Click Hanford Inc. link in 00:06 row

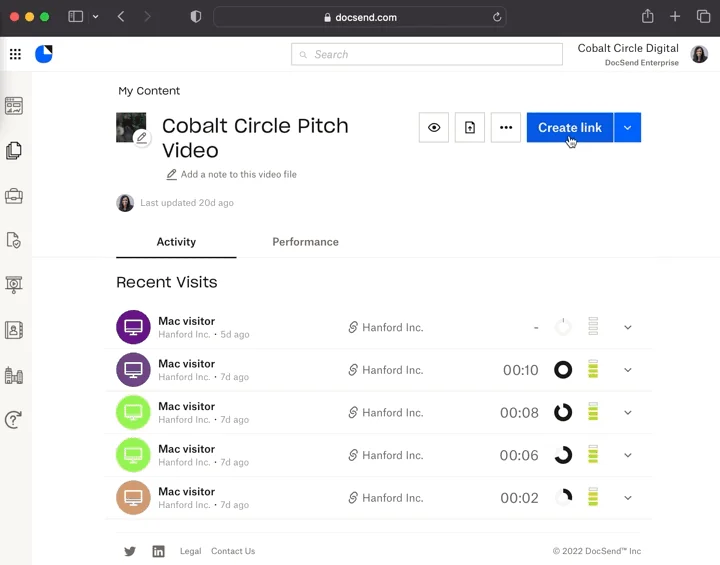coord(393,455)
